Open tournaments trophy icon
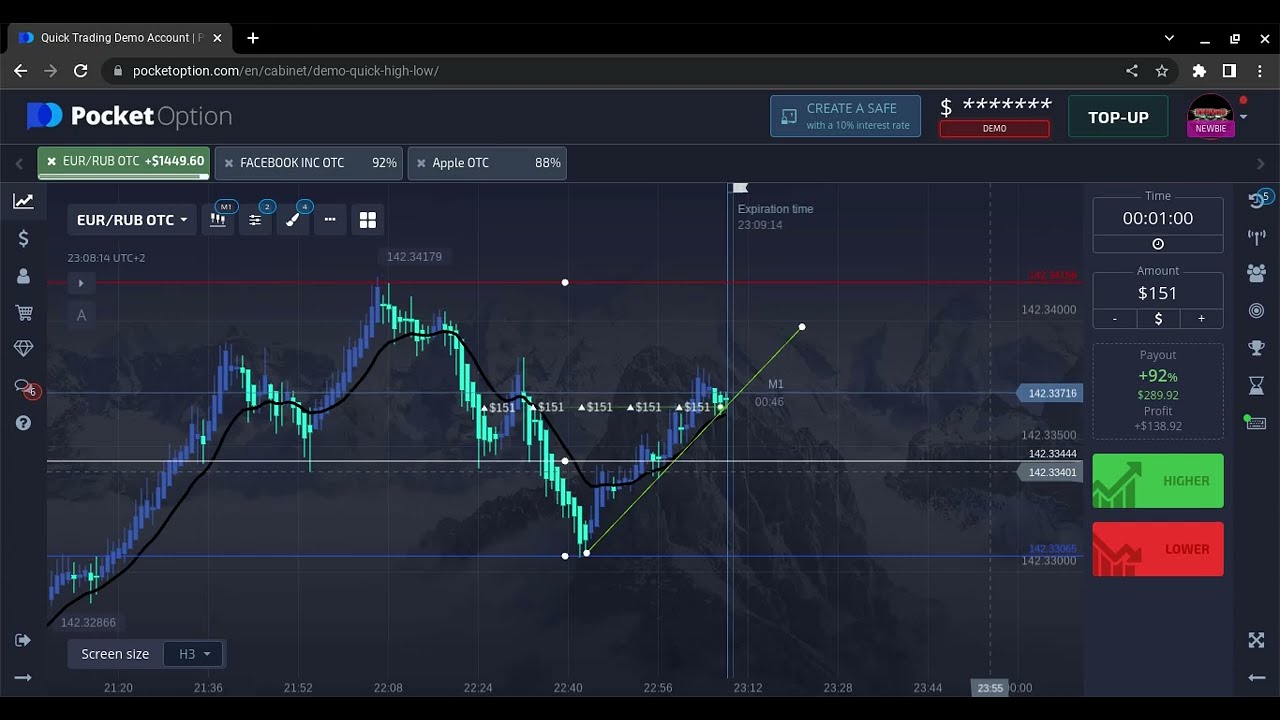Image resolution: width=1280 pixels, height=720 pixels. coord(1256,348)
